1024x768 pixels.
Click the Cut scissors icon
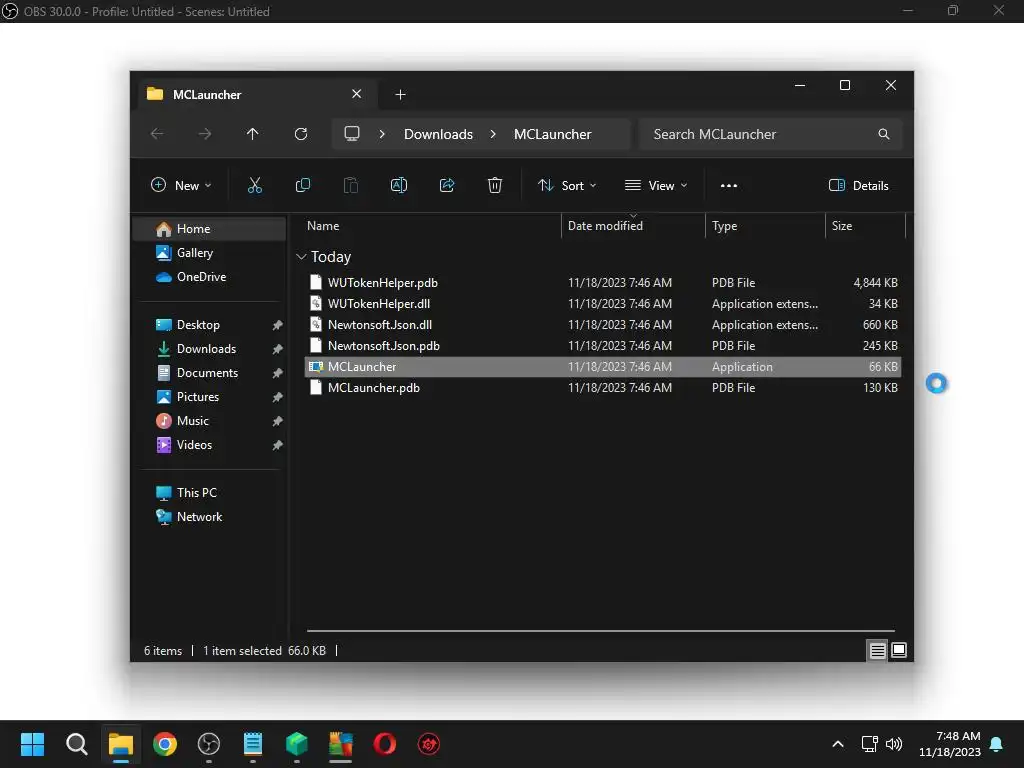point(255,185)
